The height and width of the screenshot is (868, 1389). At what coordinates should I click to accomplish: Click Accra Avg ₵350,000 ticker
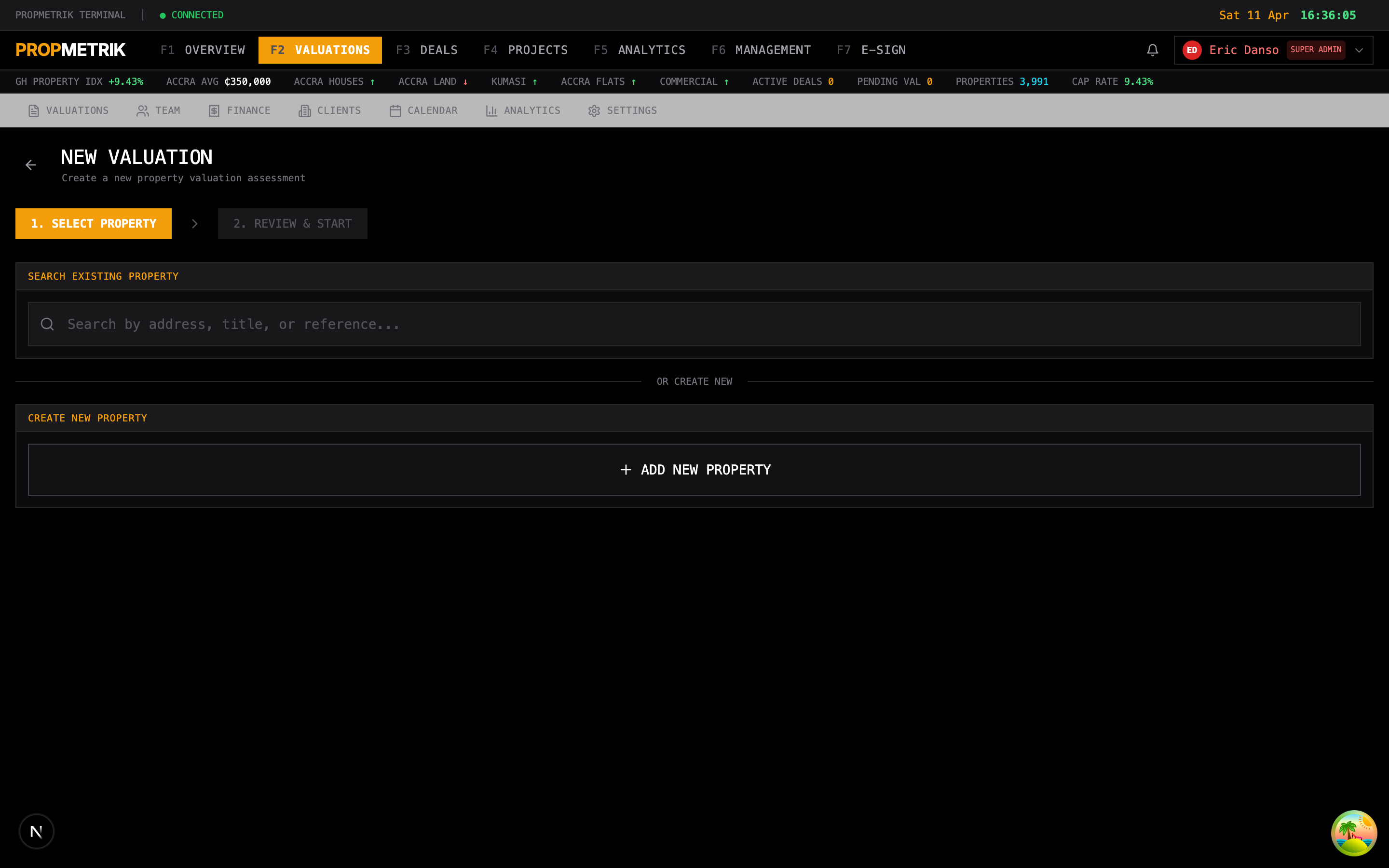(218, 81)
